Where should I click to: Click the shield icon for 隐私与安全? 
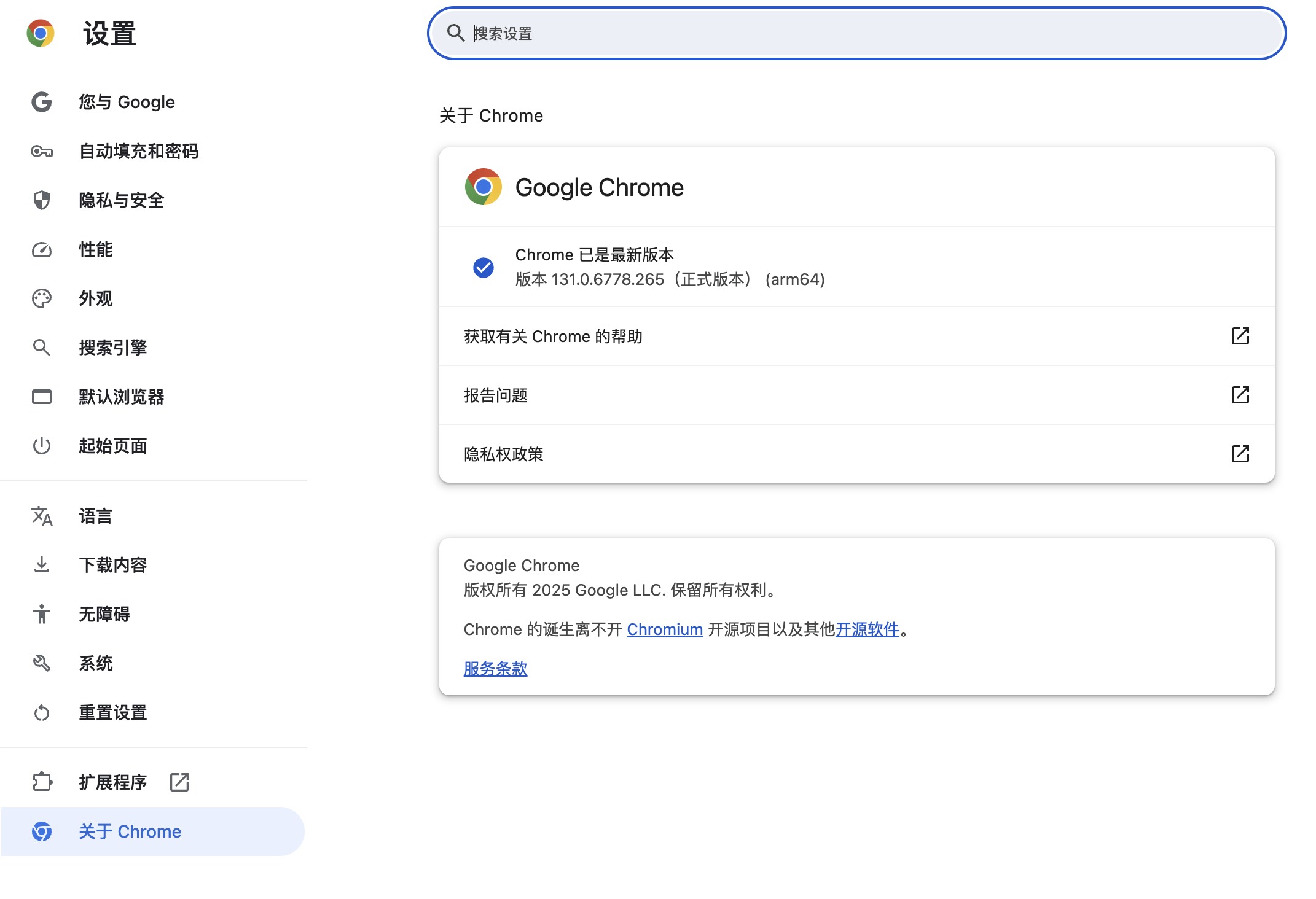click(x=42, y=200)
